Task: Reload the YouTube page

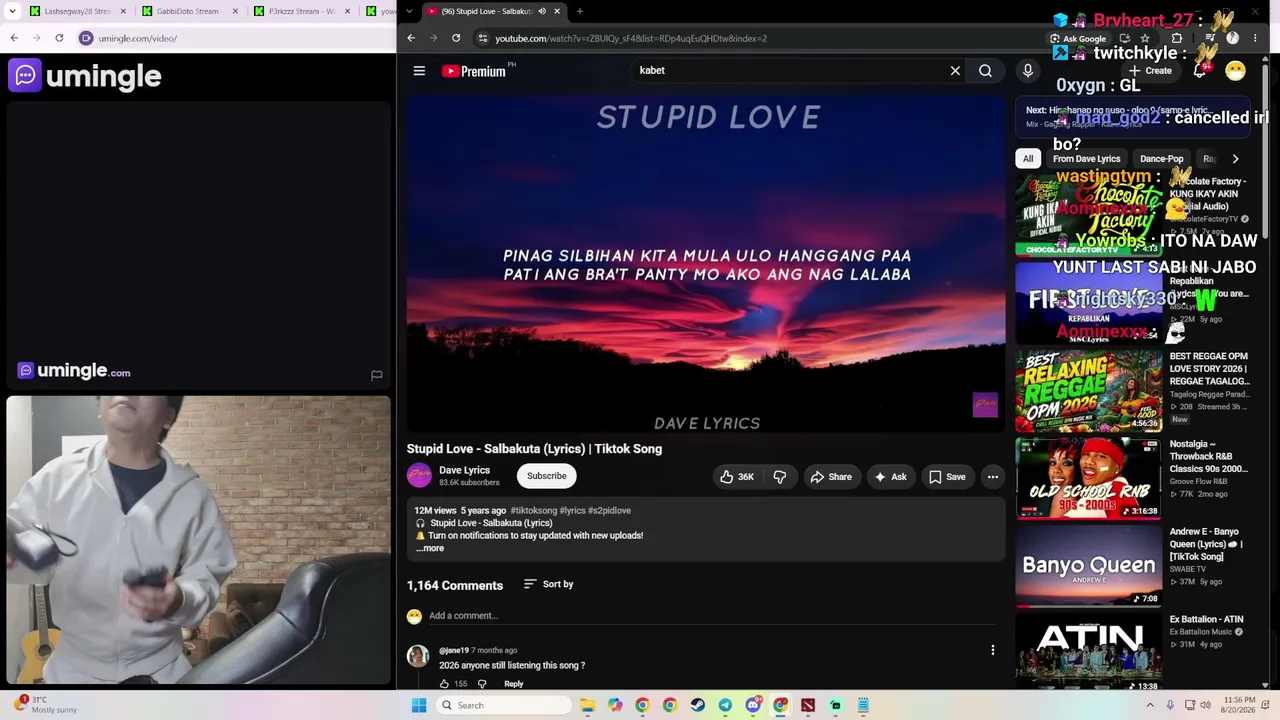Action: coord(456,38)
